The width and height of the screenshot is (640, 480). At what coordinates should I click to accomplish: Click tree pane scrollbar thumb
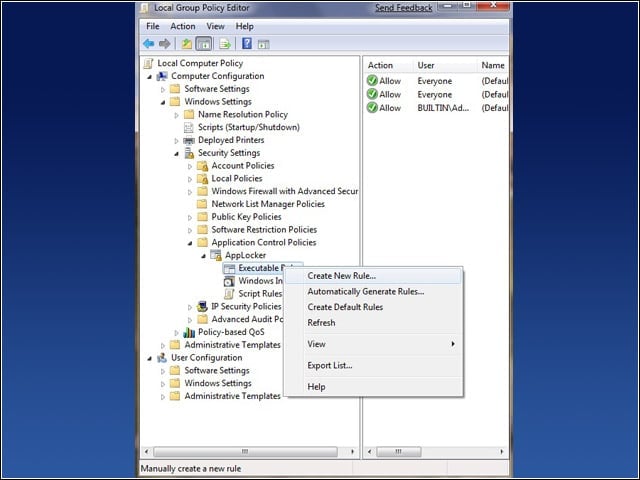click(245, 451)
